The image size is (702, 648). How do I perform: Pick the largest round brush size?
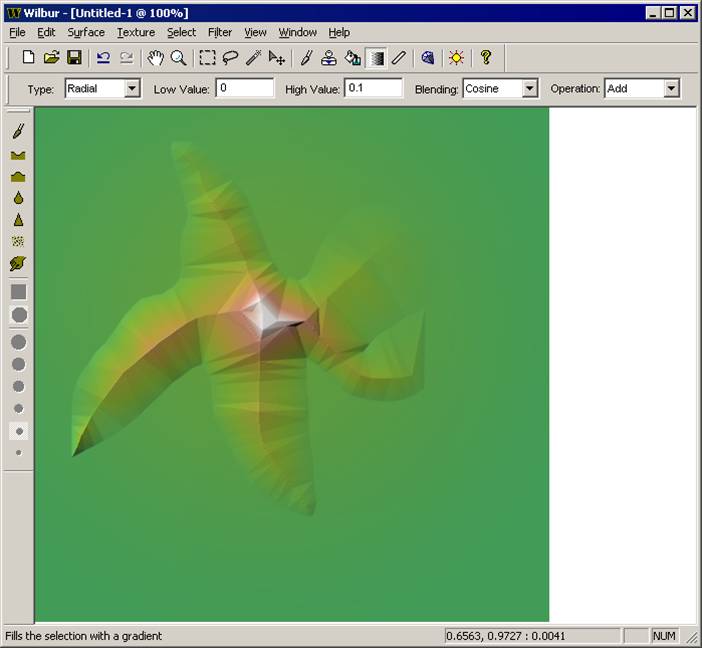(x=18, y=342)
